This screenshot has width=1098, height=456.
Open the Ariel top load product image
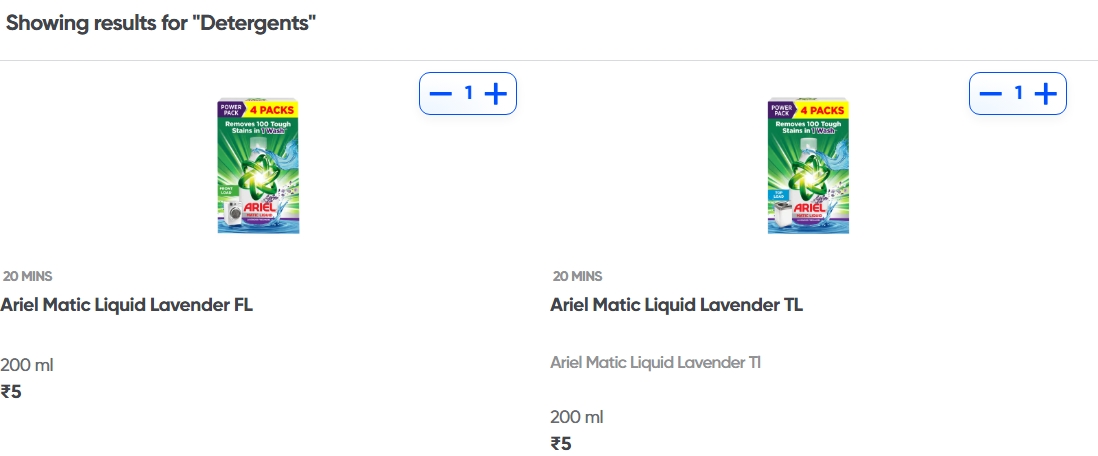[808, 166]
